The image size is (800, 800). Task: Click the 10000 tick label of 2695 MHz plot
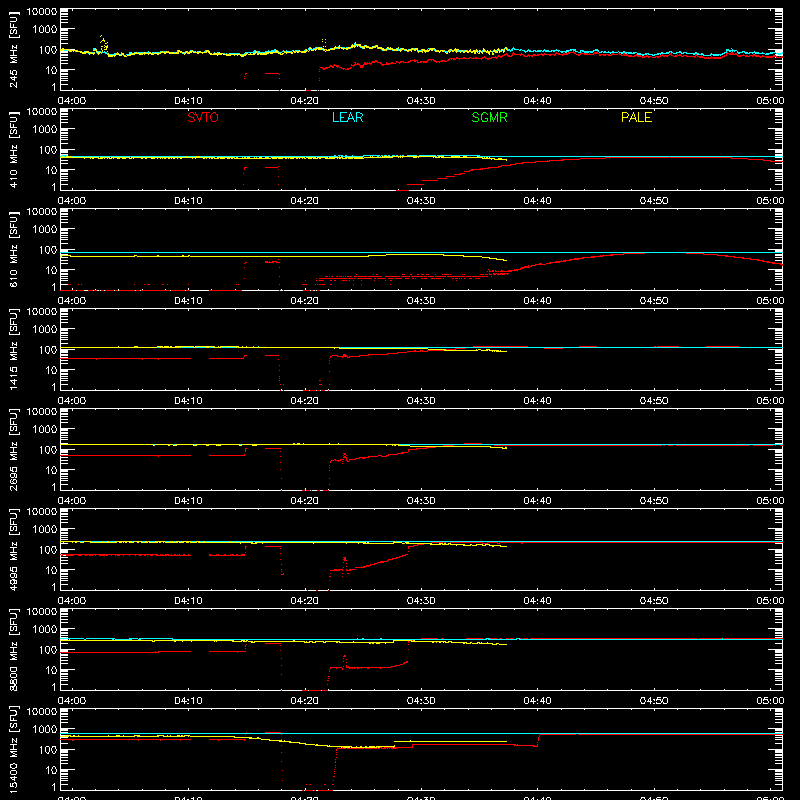(x=42, y=412)
